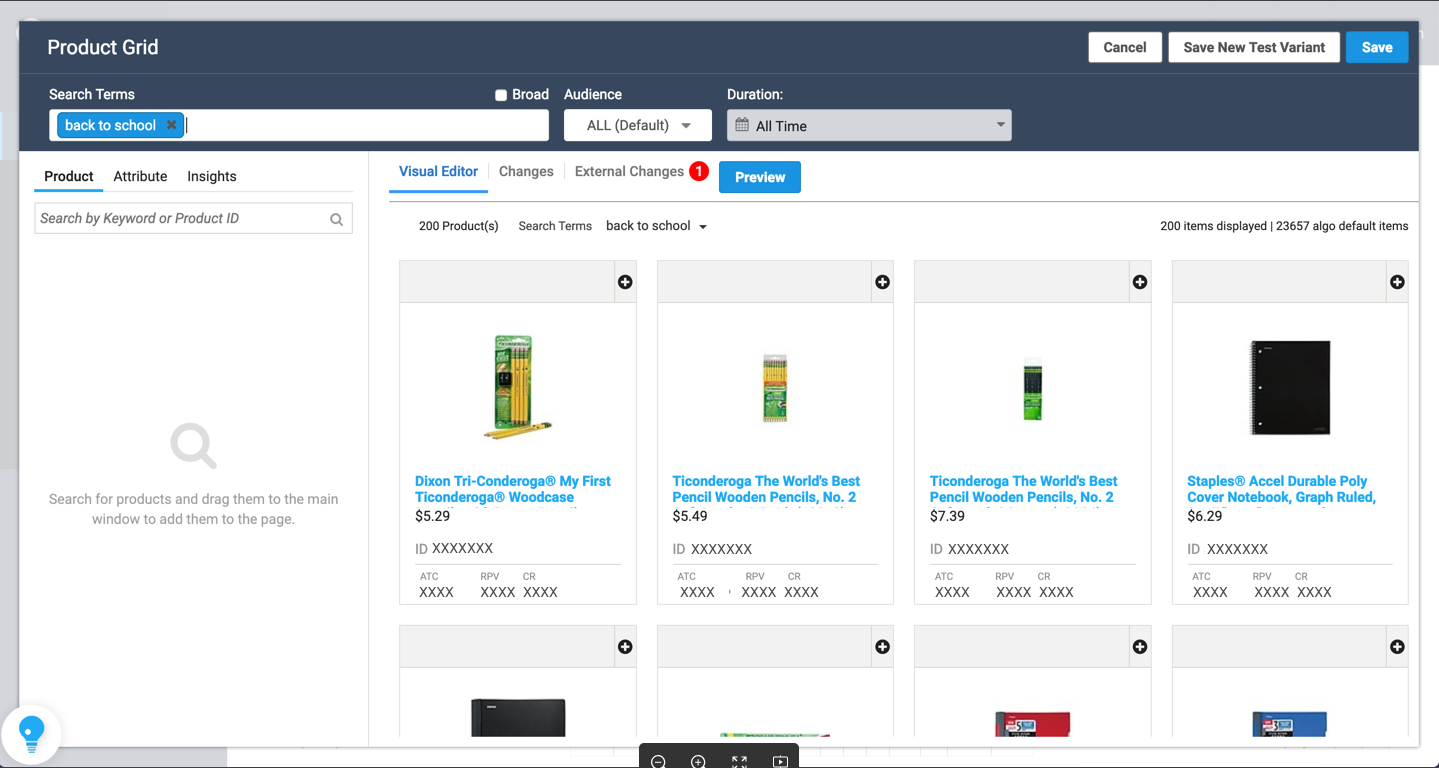This screenshot has height=768, width=1439.
Task: Select the Visual Editor tab
Action: tap(438, 171)
